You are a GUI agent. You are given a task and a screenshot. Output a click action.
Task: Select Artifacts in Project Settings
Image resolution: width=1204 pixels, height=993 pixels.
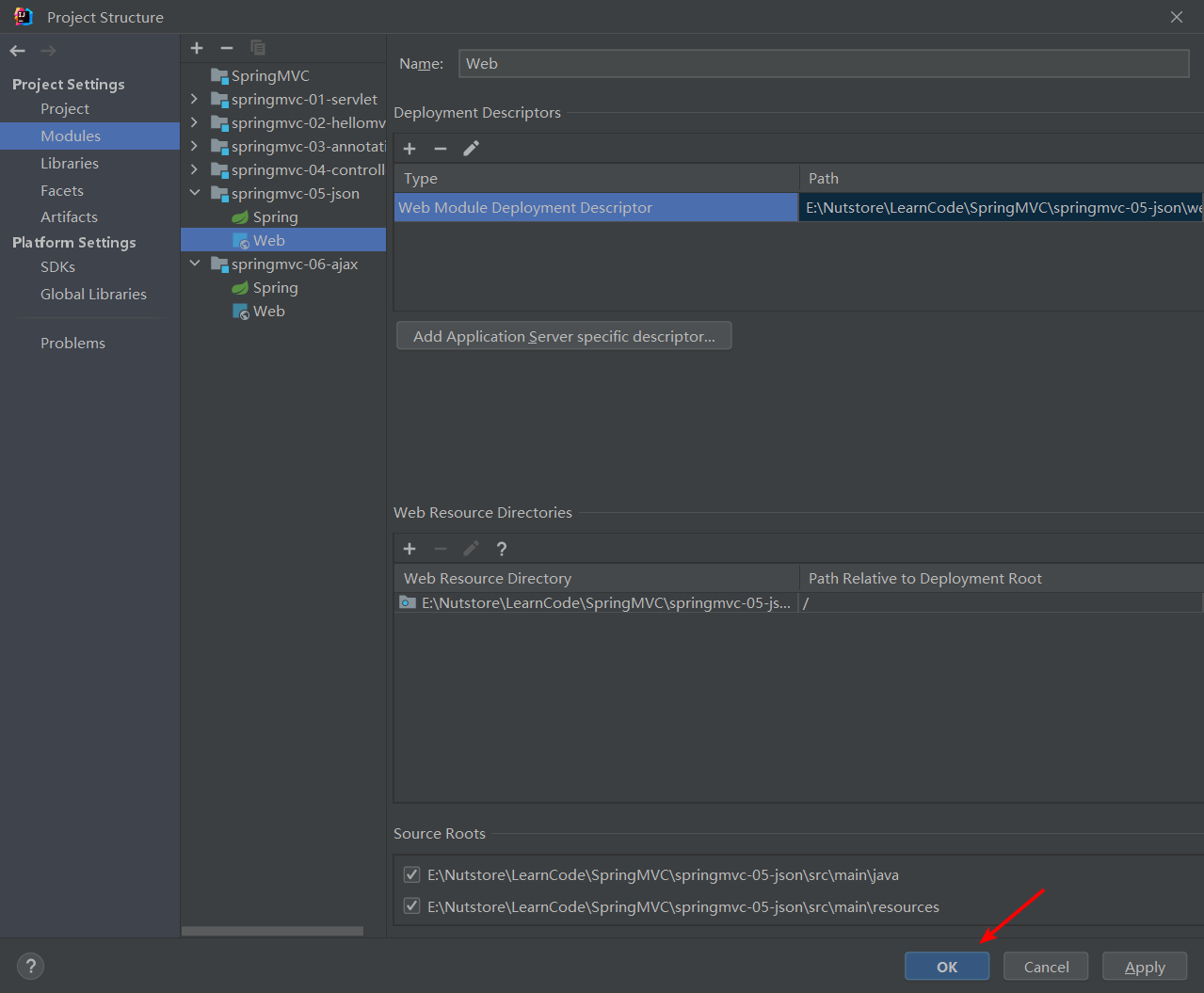69,216
